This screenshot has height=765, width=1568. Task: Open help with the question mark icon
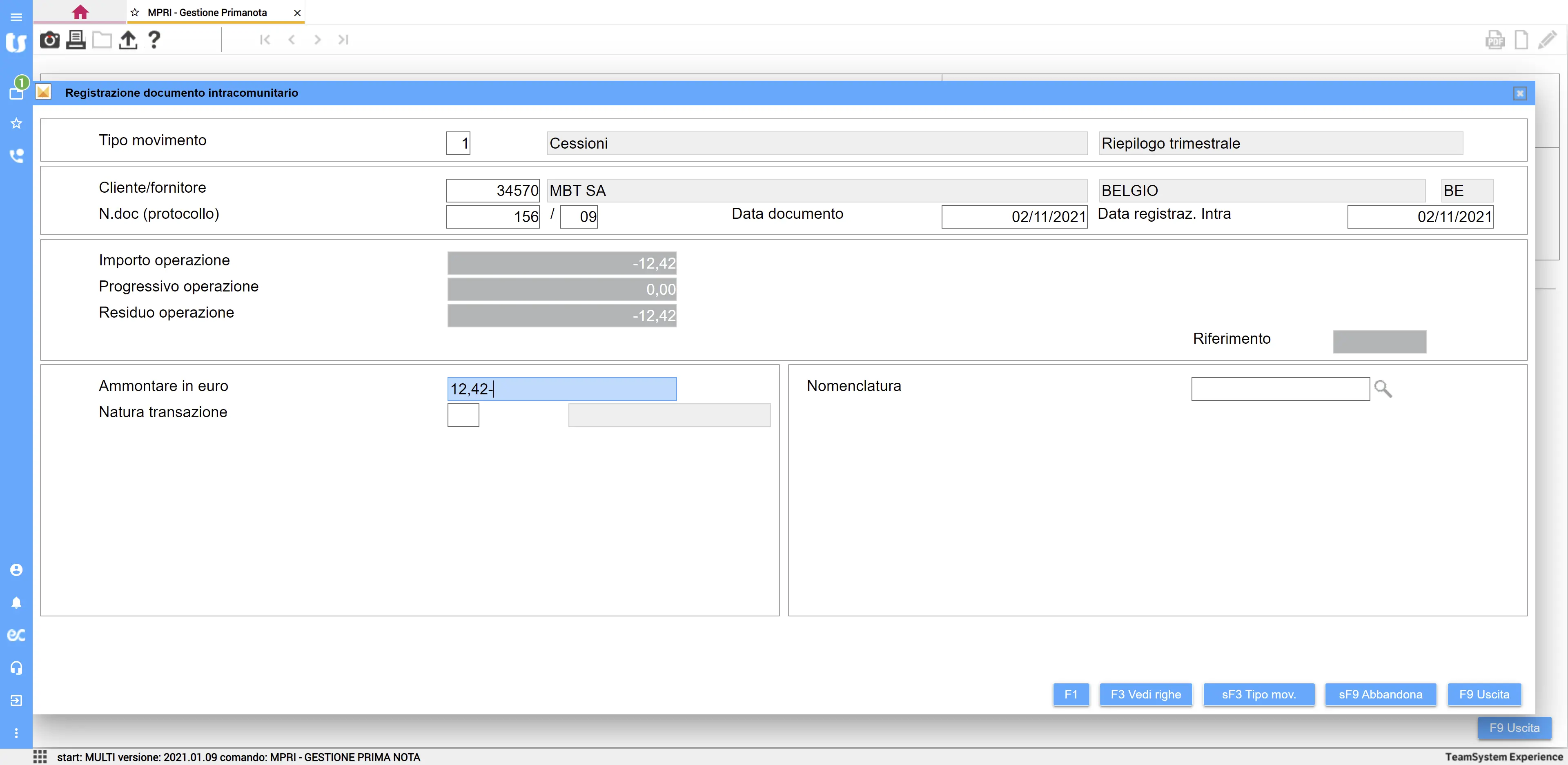(x=154, y=40)
